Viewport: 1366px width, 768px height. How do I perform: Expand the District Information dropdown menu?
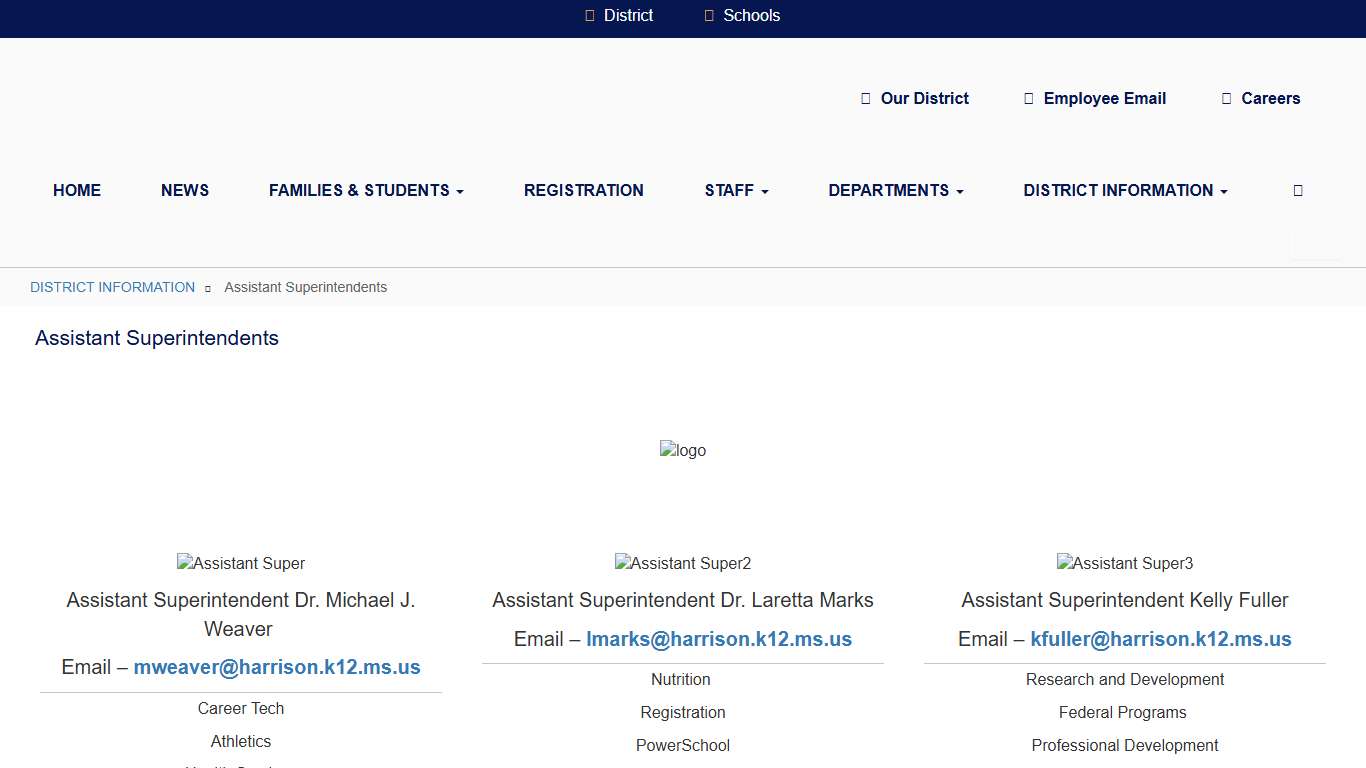(x=1125, y=190)
